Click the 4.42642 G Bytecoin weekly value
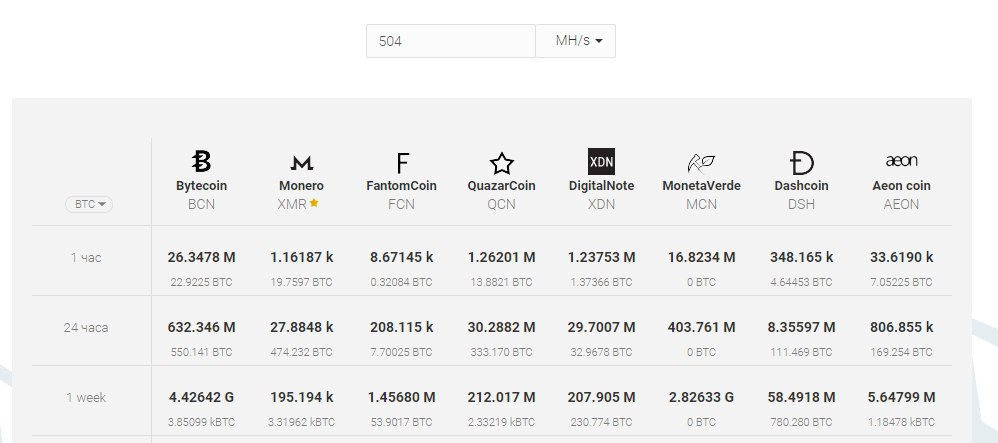This screenshot has height=443, width=998. click(x=201, y=398)
